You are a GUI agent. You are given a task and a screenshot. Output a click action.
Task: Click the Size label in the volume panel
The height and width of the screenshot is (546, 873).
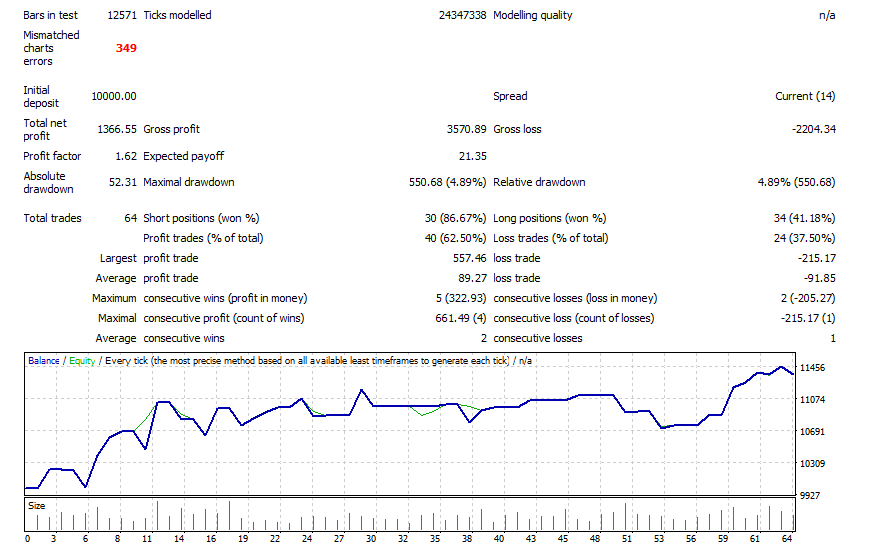(x=37, y=506)
